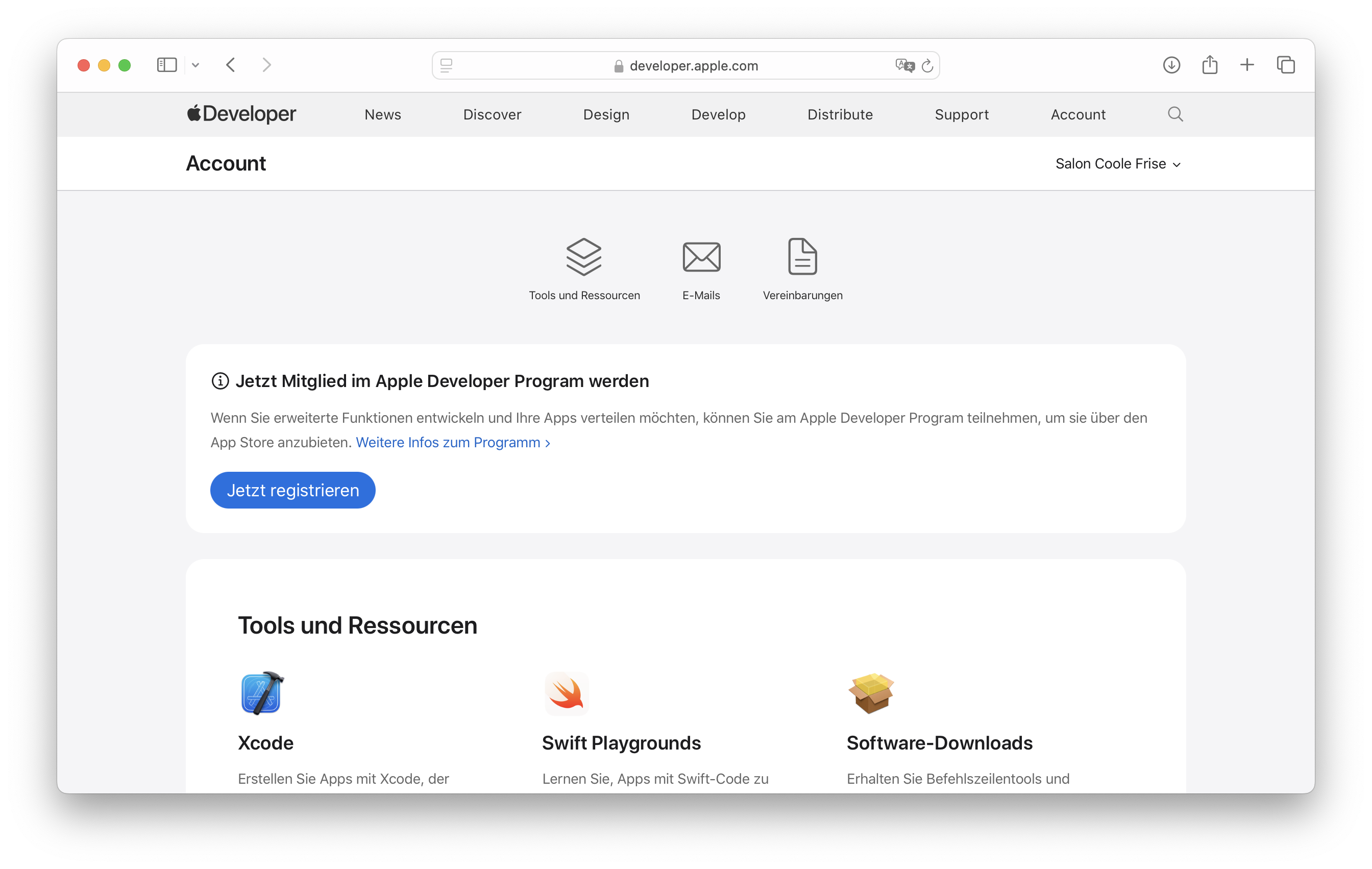This screenshot has width=1372, height=869.
Task: Show Safari downloads
Action: click(1171, 65)
